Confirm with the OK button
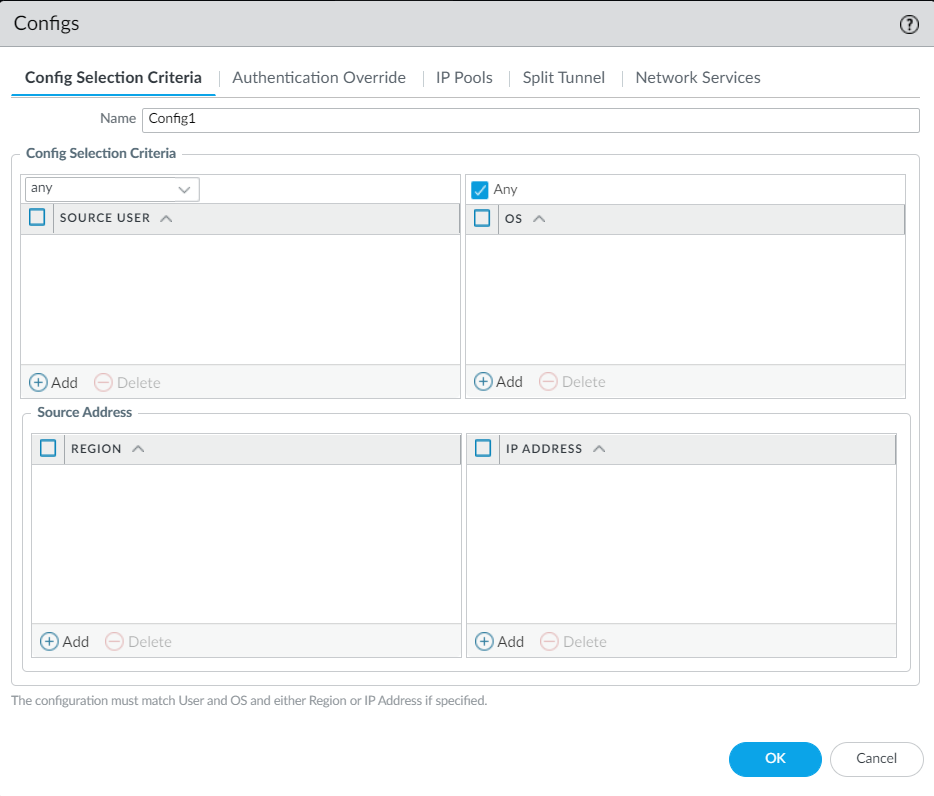The width and height of the screenshot is (934, 796). point(775,759)
